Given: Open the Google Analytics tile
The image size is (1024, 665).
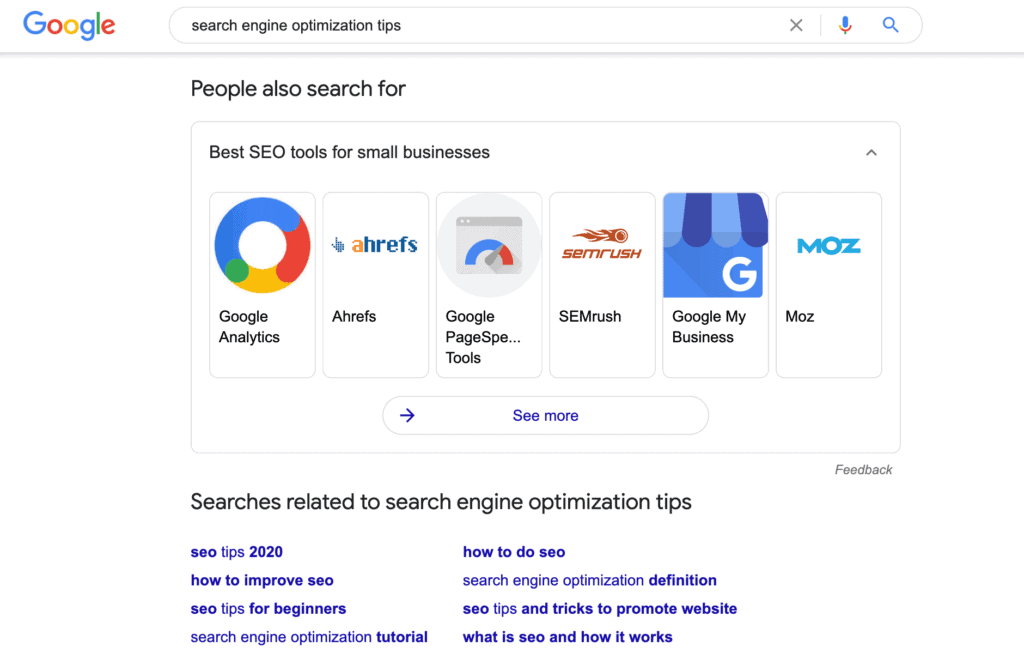Looking at the screenshot, I should pyautogui.click(x=262, y=284).
